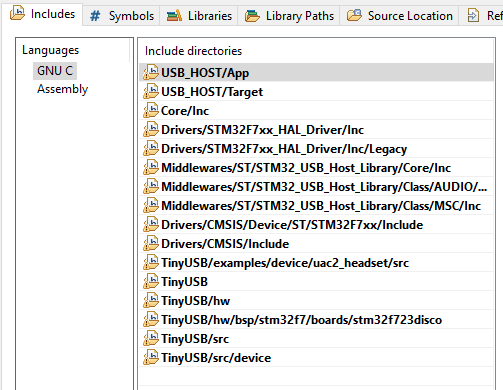
Task: Select Drivers/CMSIS/Device/ST/STM32F7xx/Include entry
Action: (x=316, y=225)
